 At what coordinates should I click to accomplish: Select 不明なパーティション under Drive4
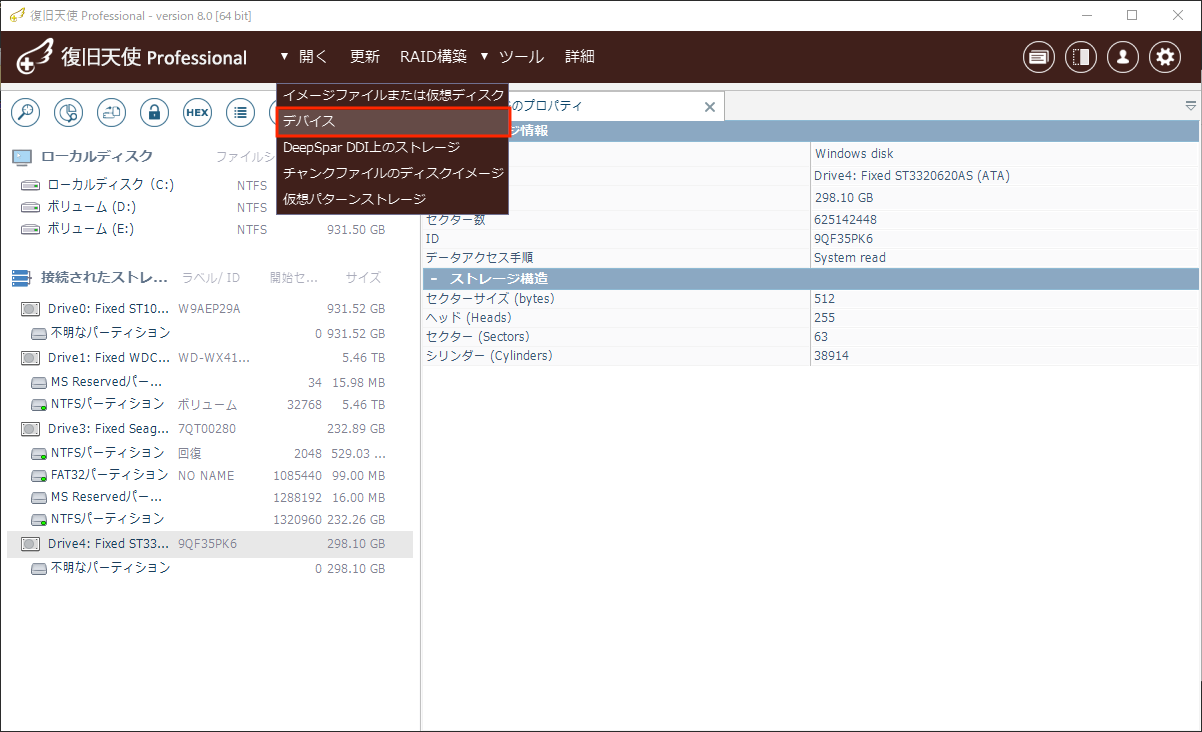[210, 568]
